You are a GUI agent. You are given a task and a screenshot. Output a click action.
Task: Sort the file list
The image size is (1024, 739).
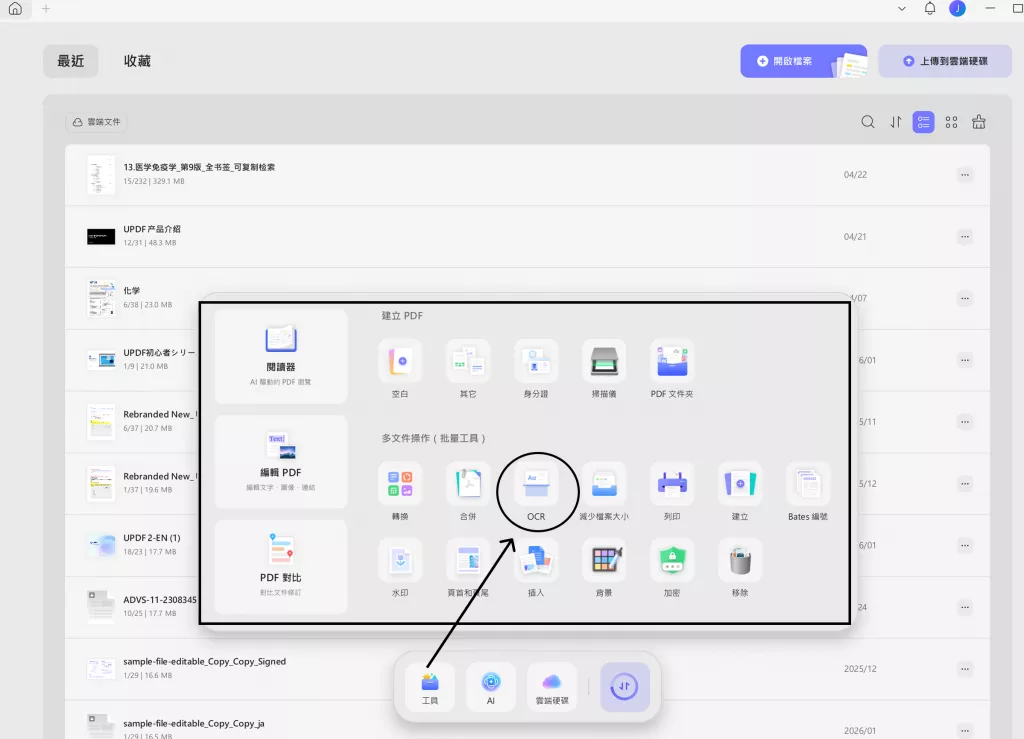coord(895,122)
